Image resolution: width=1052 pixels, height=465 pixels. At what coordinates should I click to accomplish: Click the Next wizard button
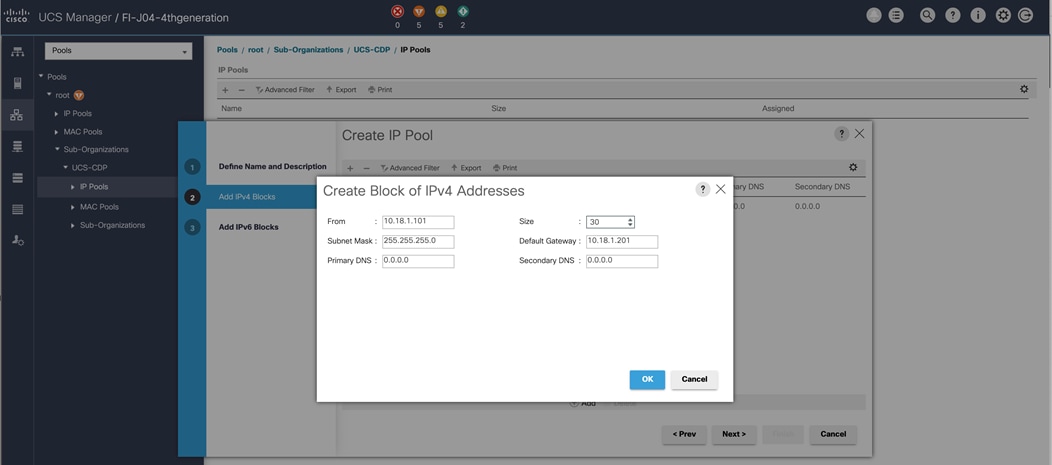(x=734, y=434)
